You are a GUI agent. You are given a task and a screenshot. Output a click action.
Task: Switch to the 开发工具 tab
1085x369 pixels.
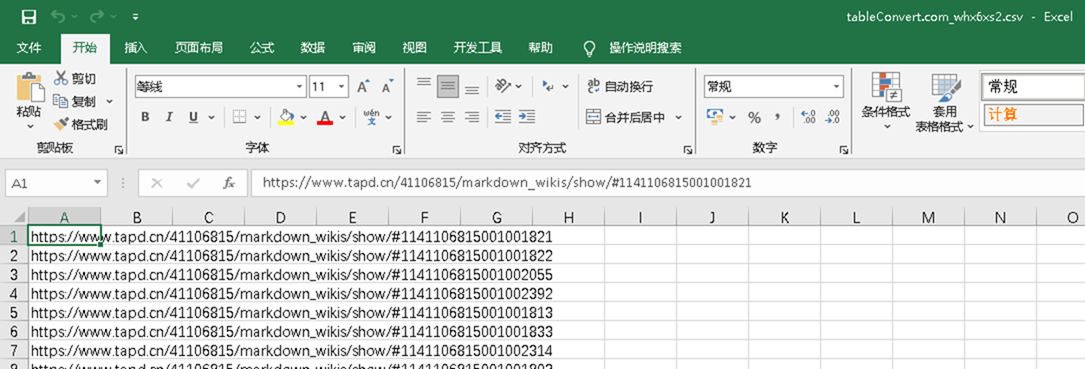(477, 48)
